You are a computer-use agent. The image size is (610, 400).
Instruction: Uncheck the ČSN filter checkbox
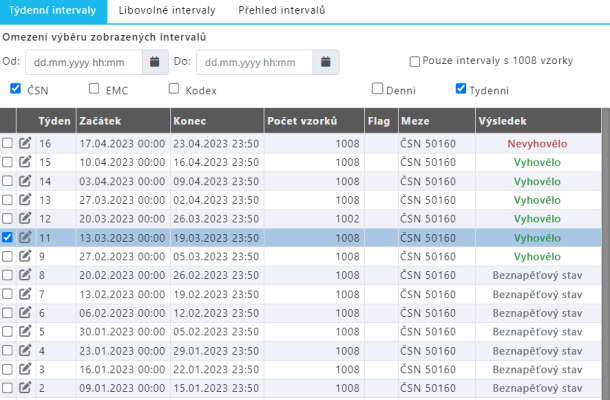point(15,89)
